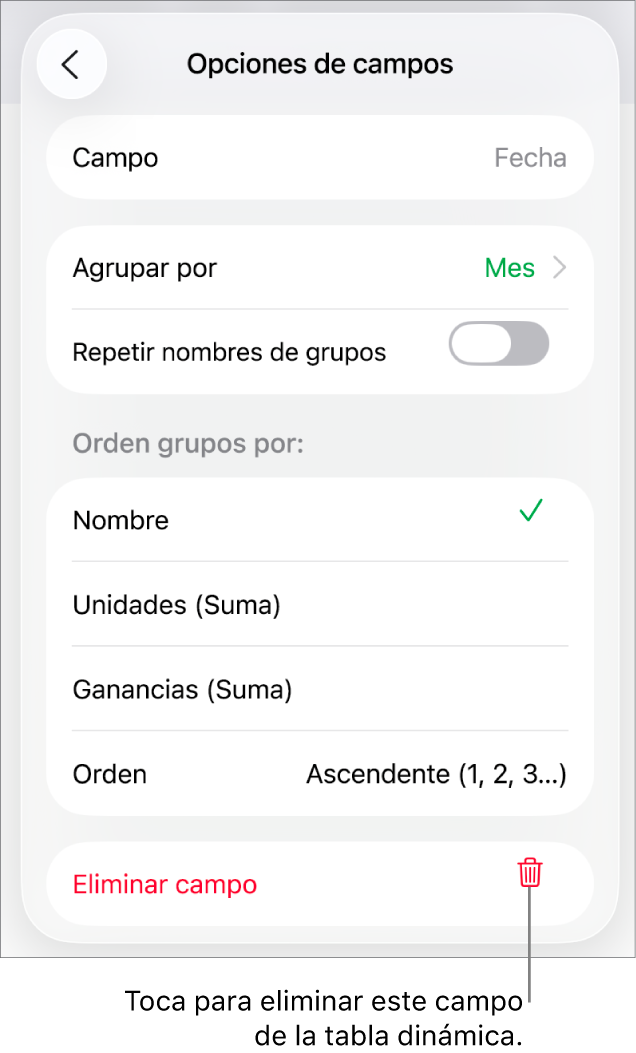Screen dimensions: 636x1053
Task: Tap the check indicator for sorted field
Action: pos(530,512)
